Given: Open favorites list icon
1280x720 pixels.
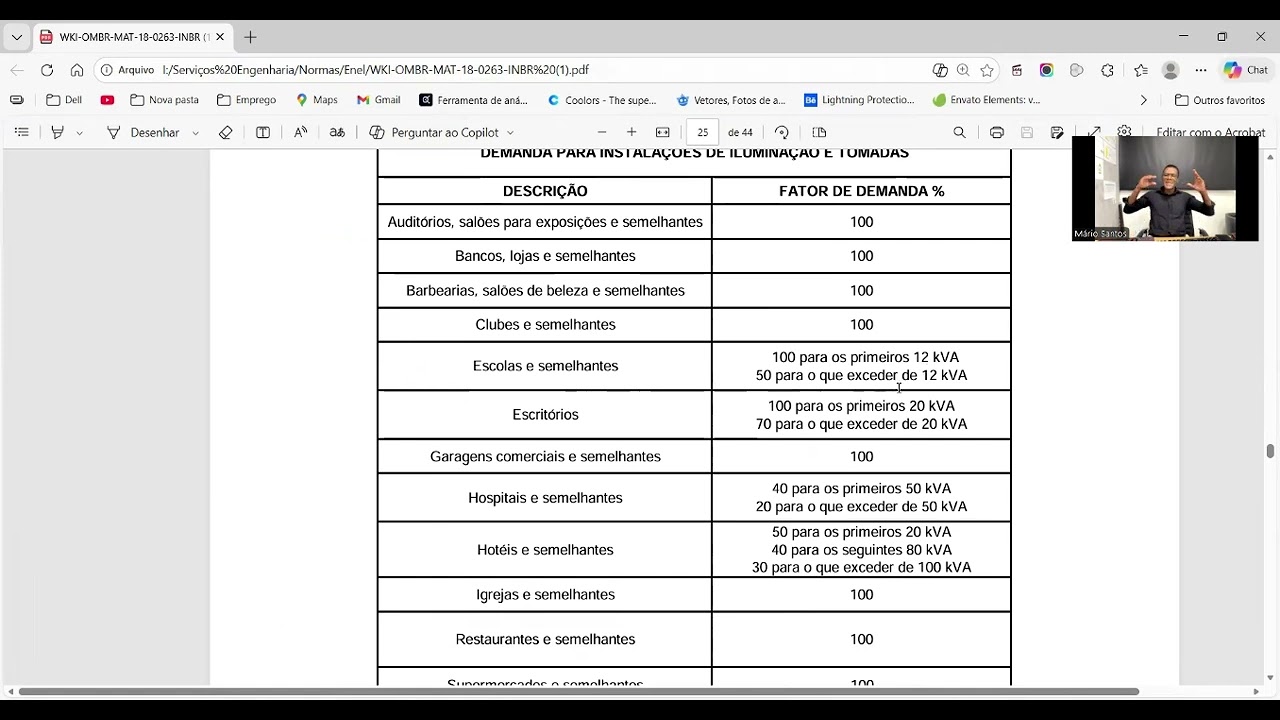Looking at the screenshot, I should 1141,70.
